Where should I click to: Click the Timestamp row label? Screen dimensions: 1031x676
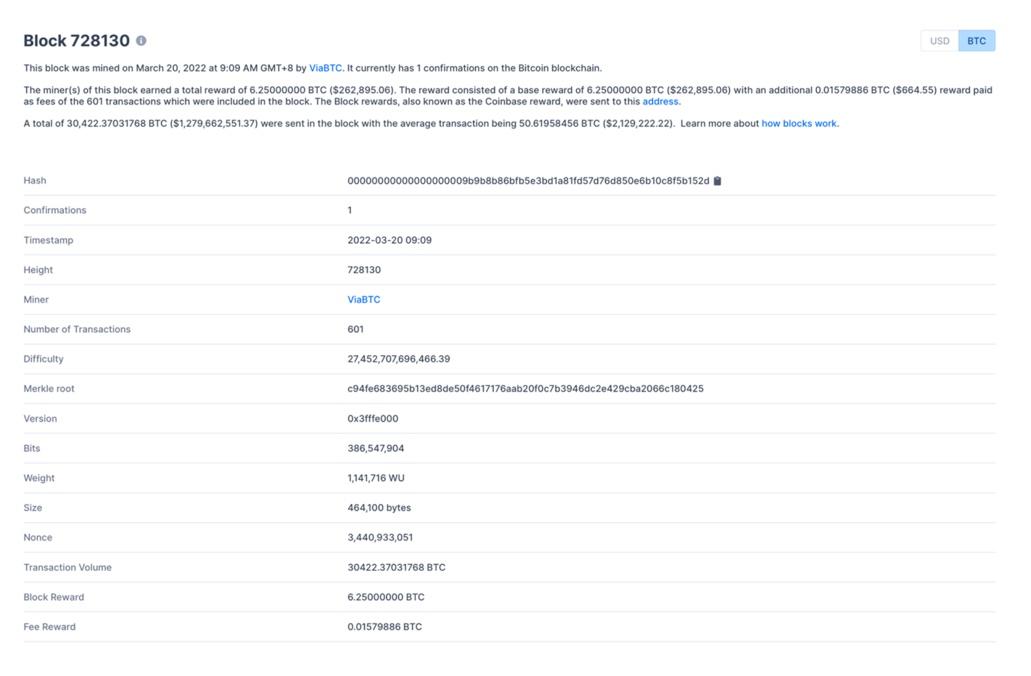pos(48,240)
